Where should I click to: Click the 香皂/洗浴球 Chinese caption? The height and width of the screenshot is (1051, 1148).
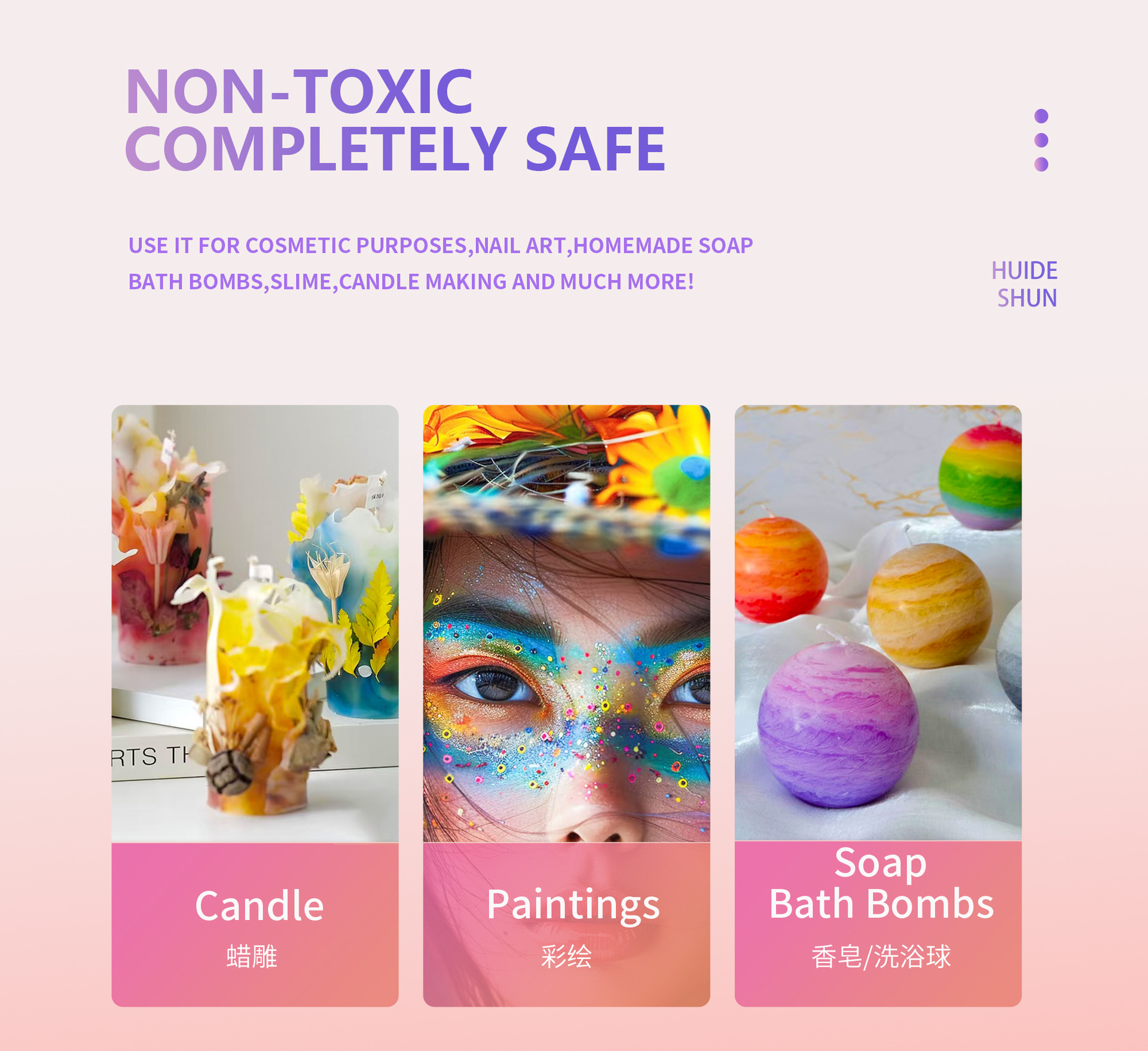pos(881,957)
